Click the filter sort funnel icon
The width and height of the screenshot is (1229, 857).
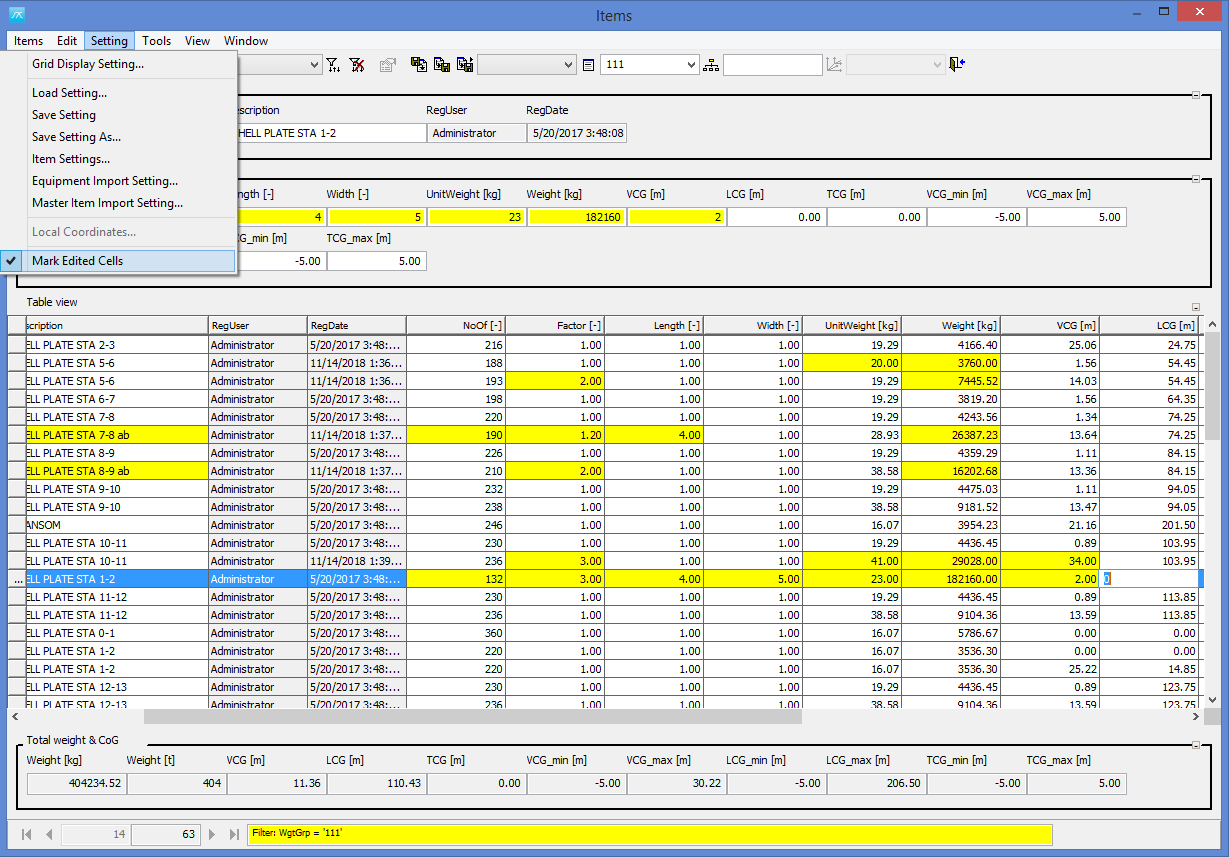pos(334,65)
